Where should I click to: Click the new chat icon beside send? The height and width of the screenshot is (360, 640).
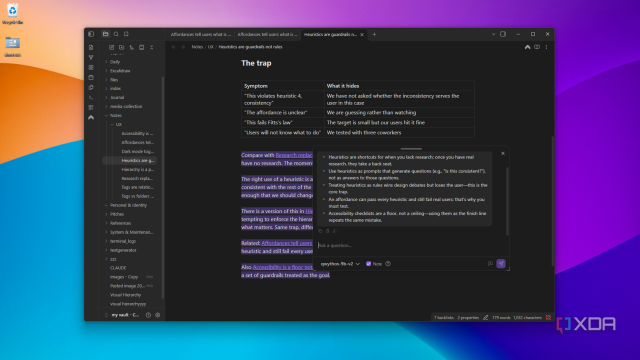(x=490, y=264)
